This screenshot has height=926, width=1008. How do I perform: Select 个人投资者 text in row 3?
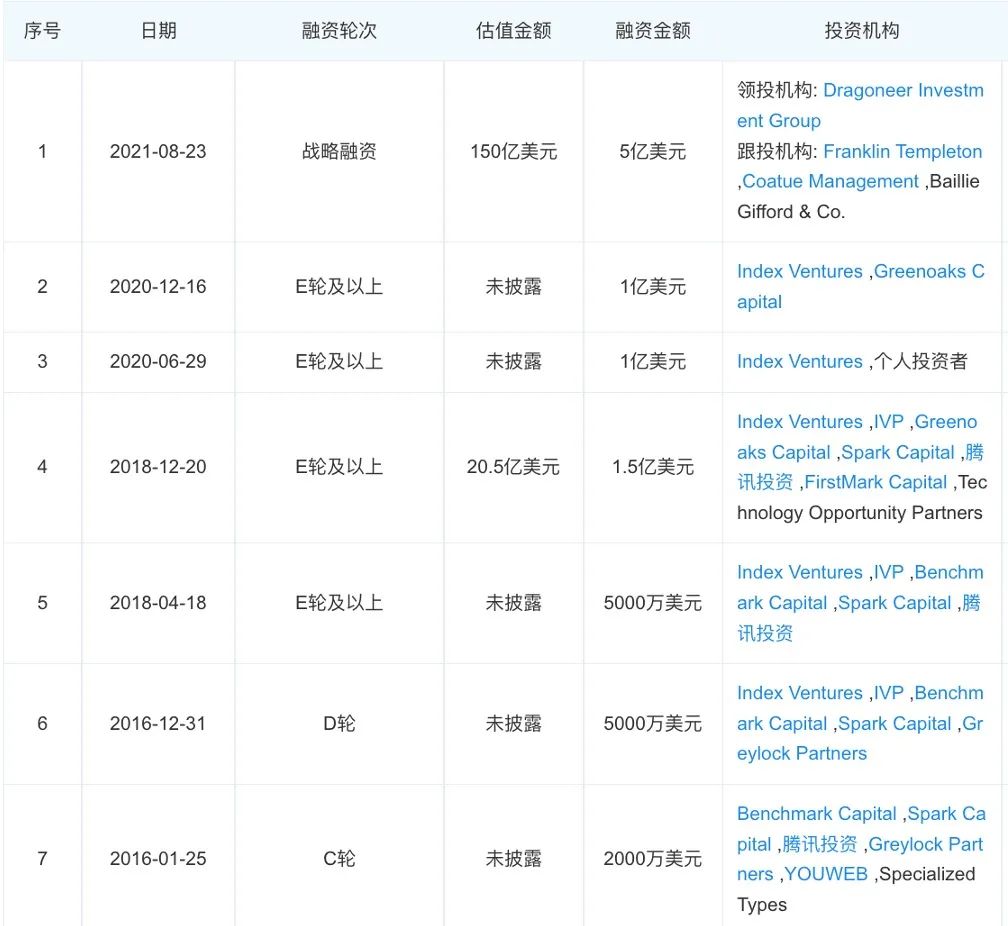(921, 361)
